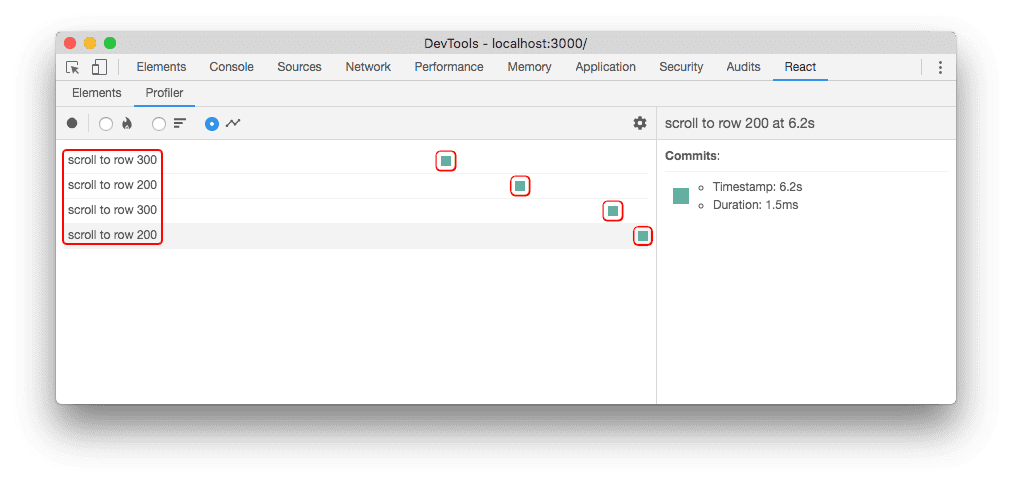1012x484 pixels.
Task: Click commit marker on first row timeline
Action: click(446, 161)
